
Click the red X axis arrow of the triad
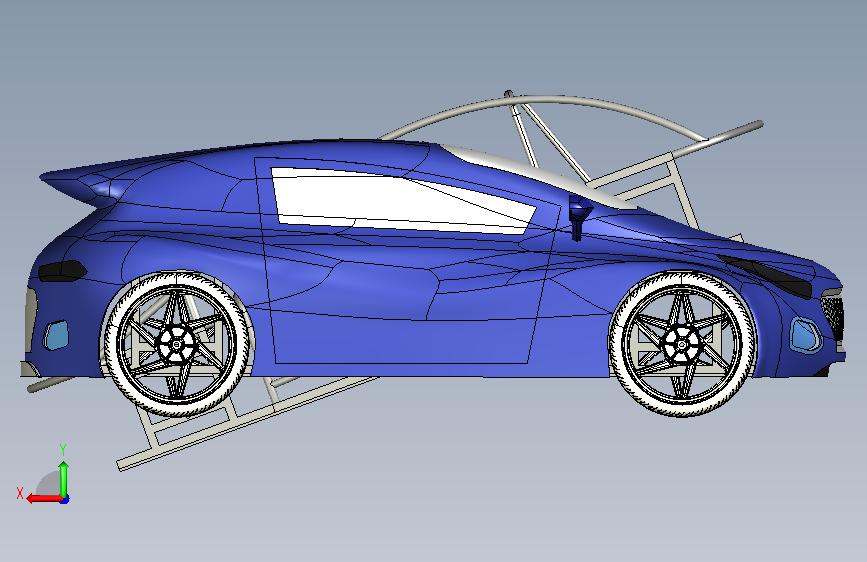pos(44,498)
